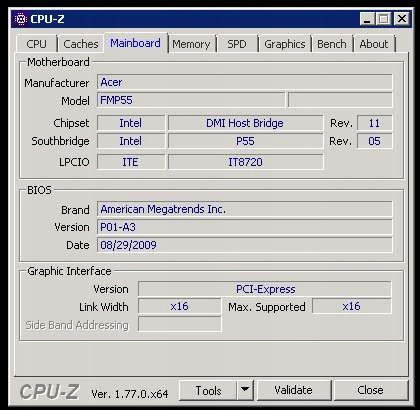Open the Caches tab

80,44
